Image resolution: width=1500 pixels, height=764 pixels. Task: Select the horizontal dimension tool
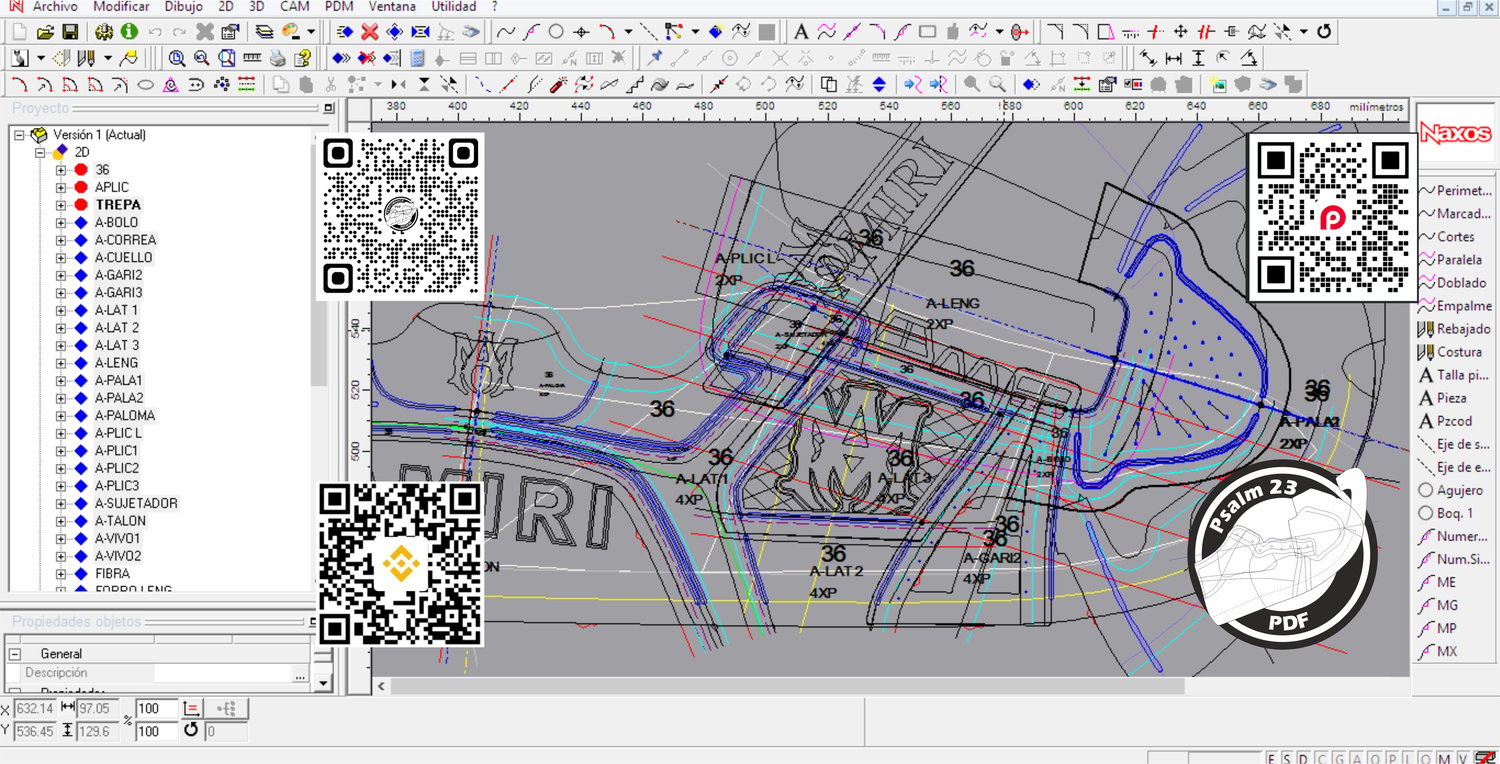(1174, 58)
